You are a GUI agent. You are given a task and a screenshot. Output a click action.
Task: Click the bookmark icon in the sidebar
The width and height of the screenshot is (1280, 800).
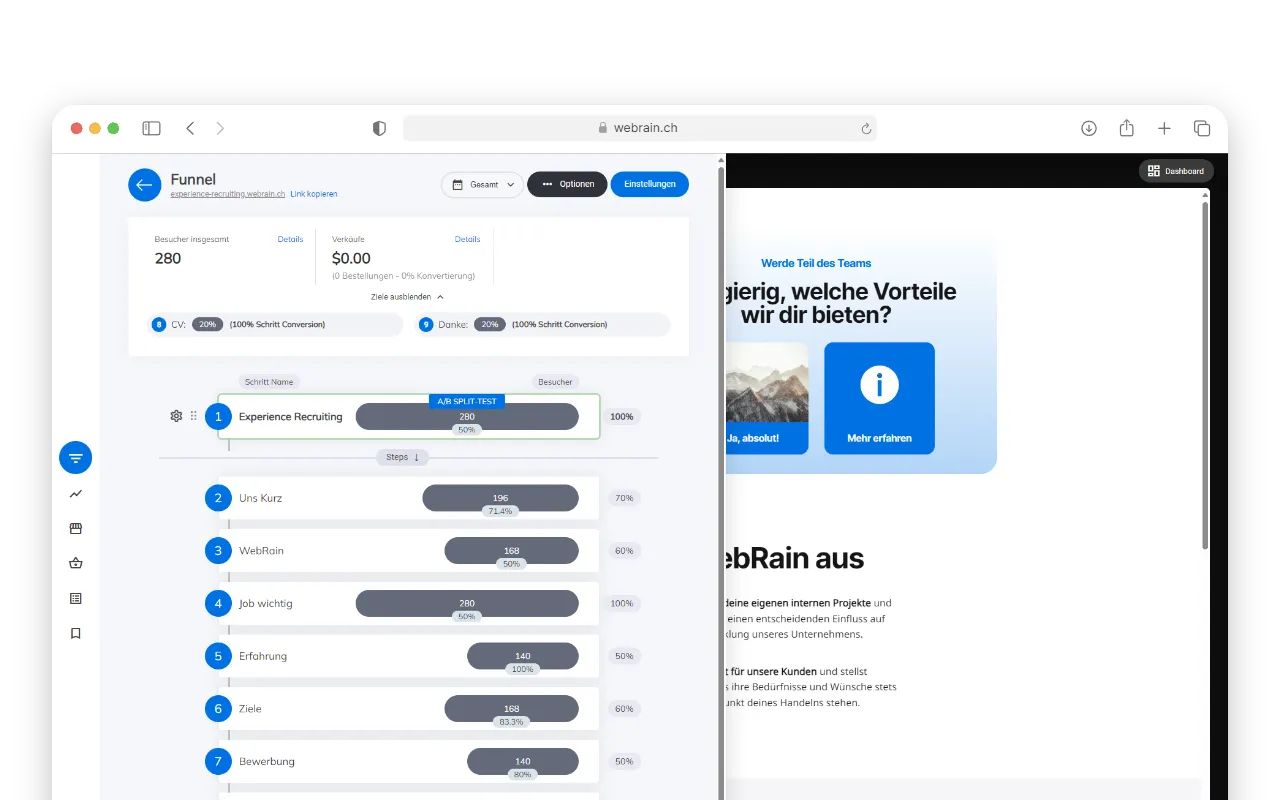point(75,633)
